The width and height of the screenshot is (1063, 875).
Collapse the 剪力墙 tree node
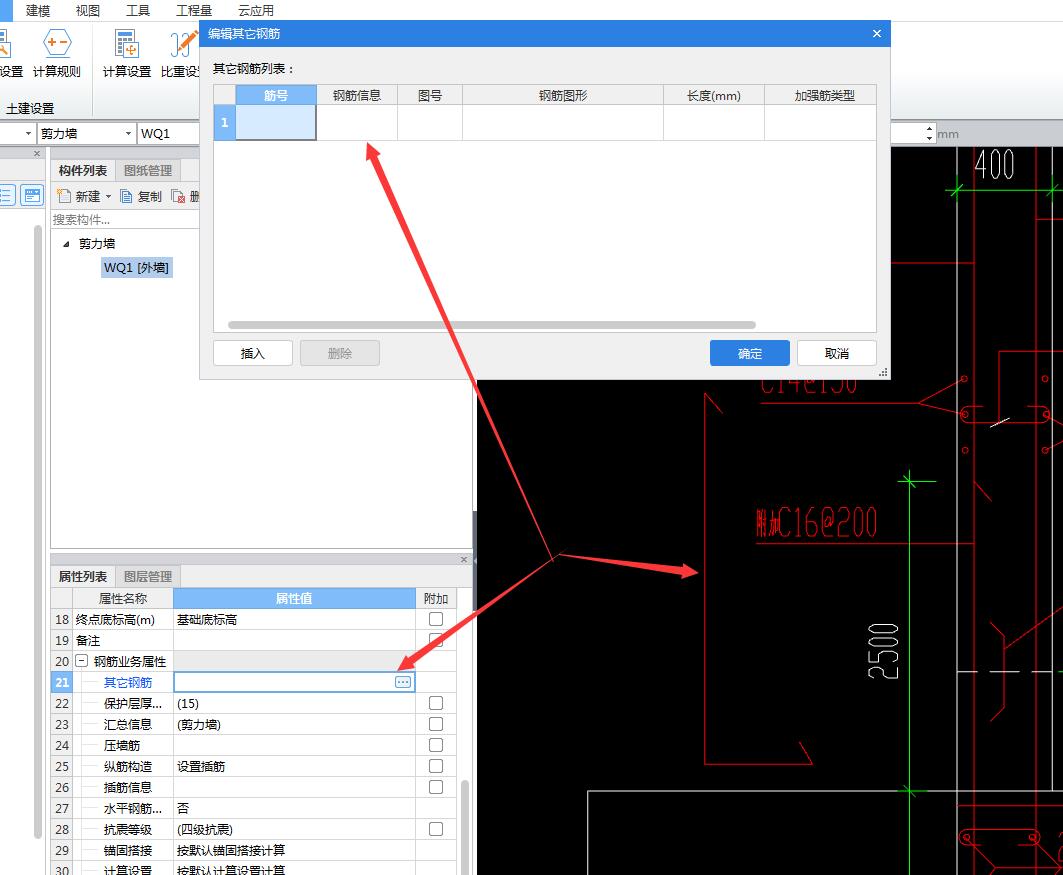coord(66,244)
